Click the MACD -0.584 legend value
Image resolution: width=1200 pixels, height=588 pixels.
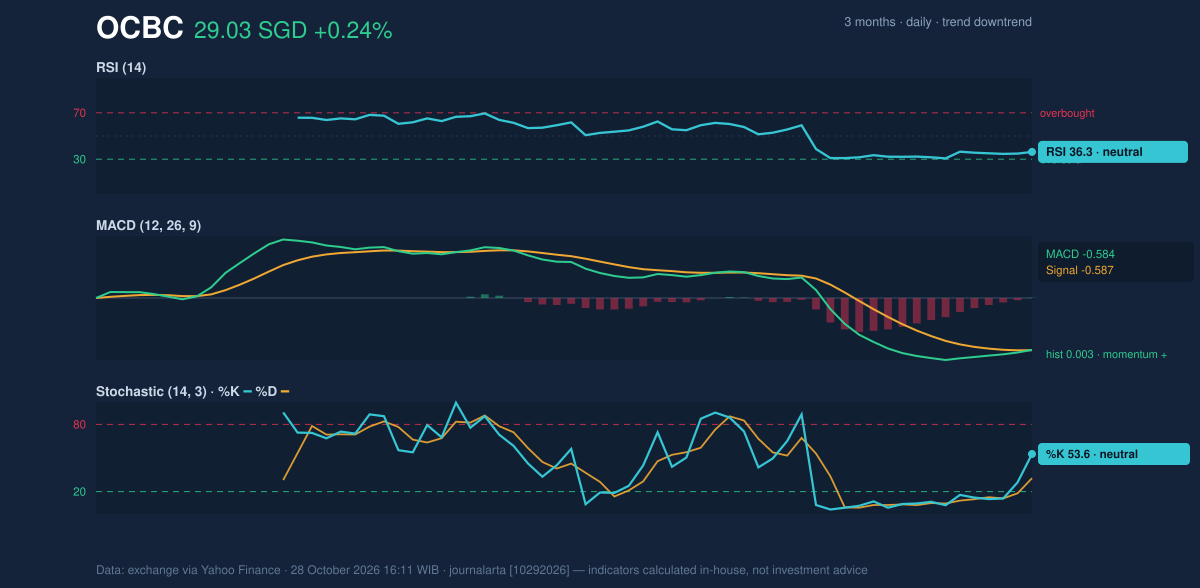pos(1080,254)
